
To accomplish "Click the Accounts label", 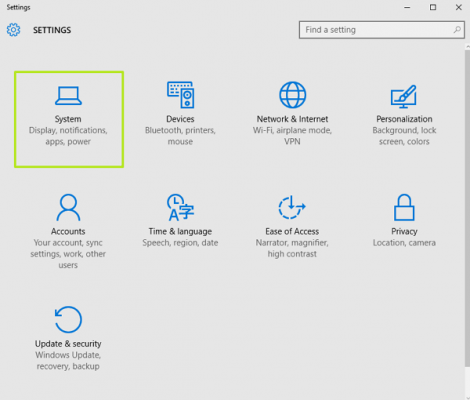I will (68, 231).
